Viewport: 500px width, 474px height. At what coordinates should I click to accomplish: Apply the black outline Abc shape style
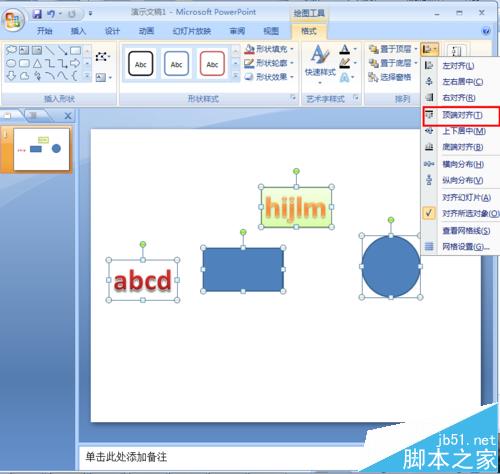141,64
